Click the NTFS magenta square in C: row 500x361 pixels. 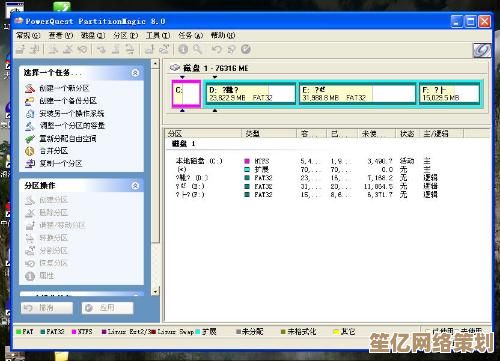point(247,161)
